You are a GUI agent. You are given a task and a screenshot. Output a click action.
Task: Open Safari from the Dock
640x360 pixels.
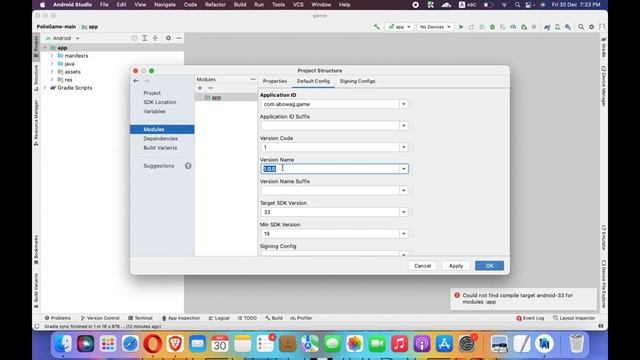[x=130, y=344]
